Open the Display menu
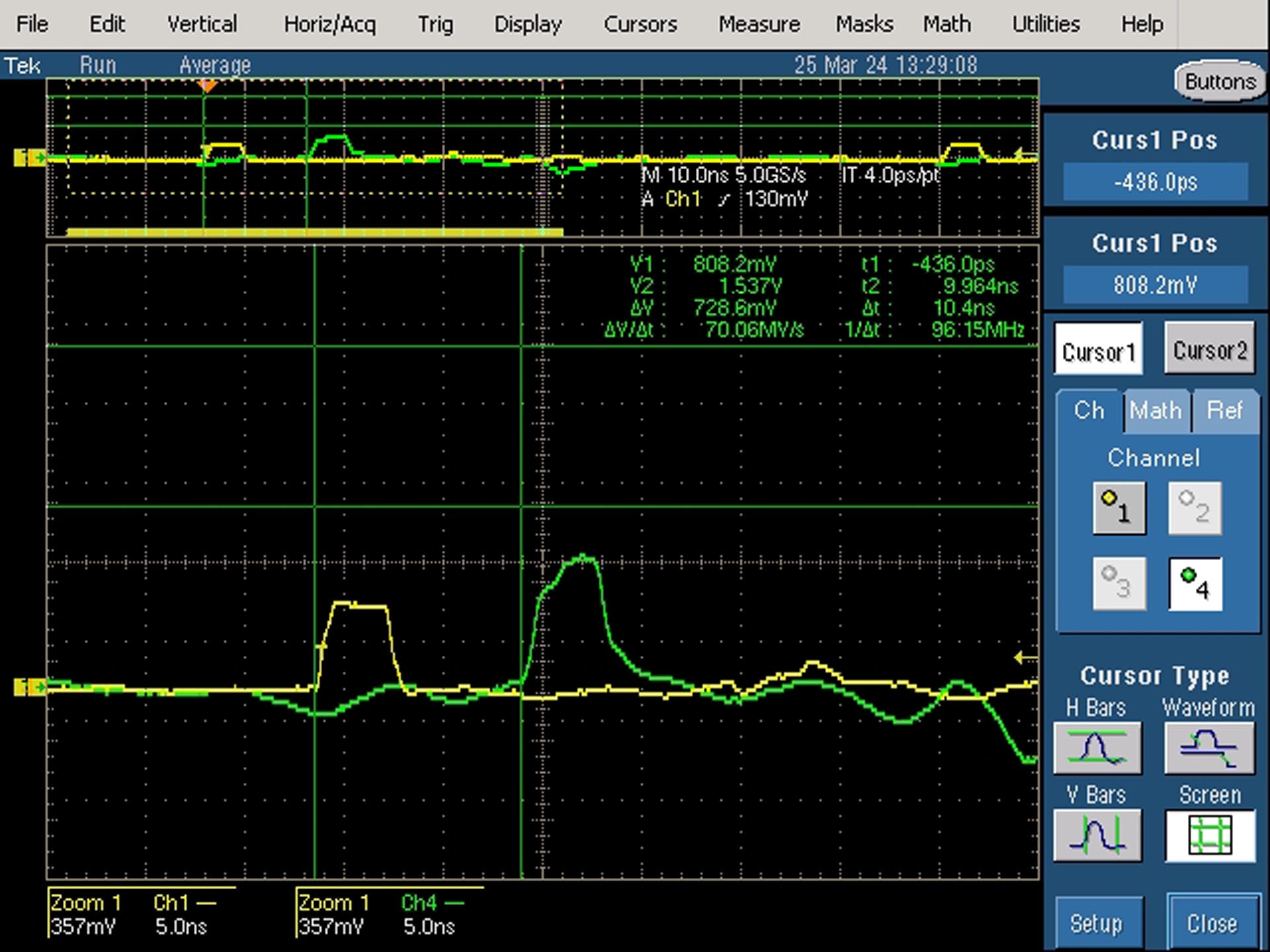1270x952 pixels. click(528, 24)
